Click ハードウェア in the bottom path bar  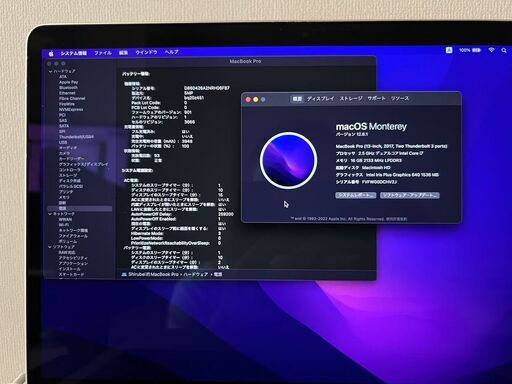tap(195, 274)
